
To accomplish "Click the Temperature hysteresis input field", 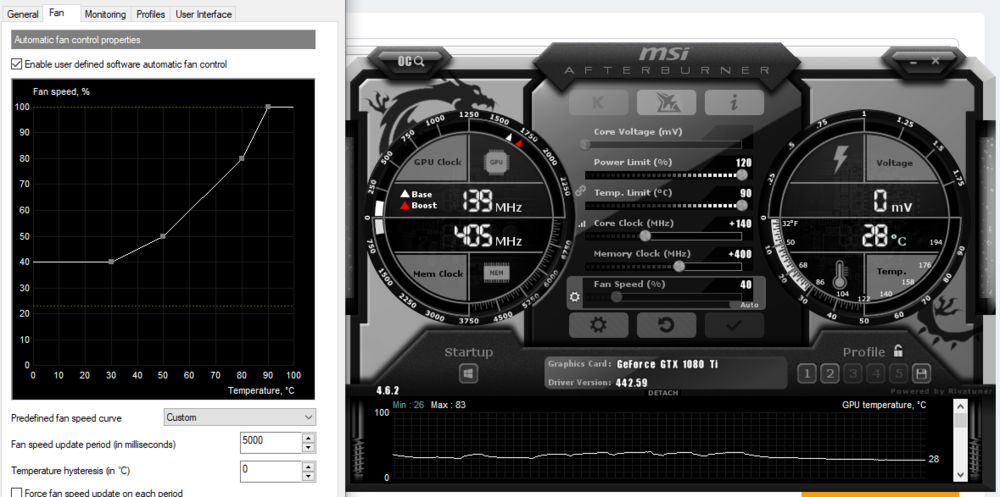I will point(270,471).
